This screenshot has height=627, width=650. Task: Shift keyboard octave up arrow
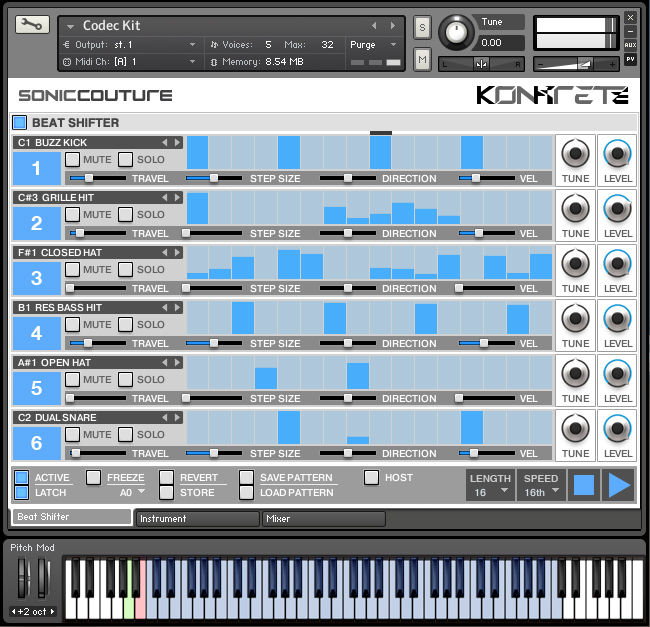(x=53, y=611)
